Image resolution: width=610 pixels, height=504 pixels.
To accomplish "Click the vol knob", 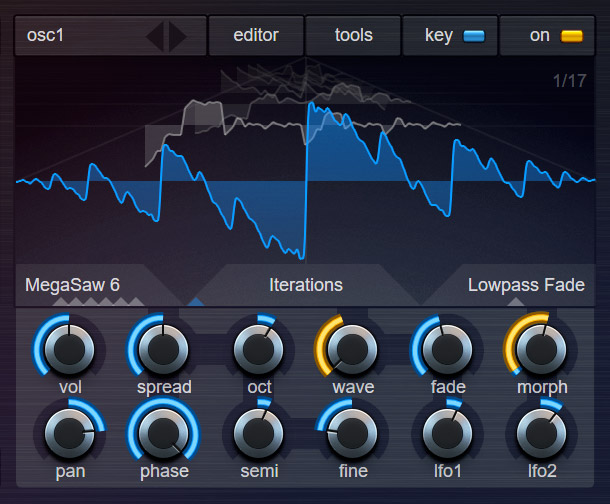I will tap(68, 348).
